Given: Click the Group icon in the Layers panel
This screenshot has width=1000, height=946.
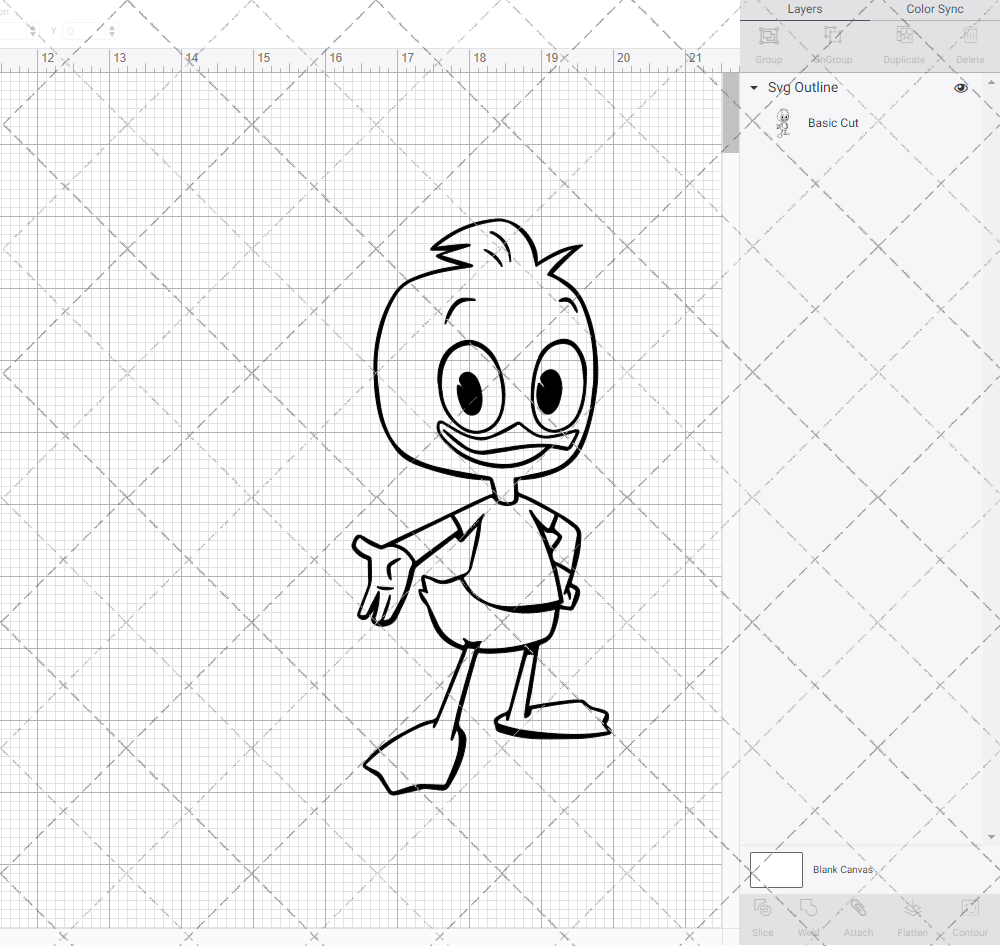Looking at the screenshot, I should [768, 40].
